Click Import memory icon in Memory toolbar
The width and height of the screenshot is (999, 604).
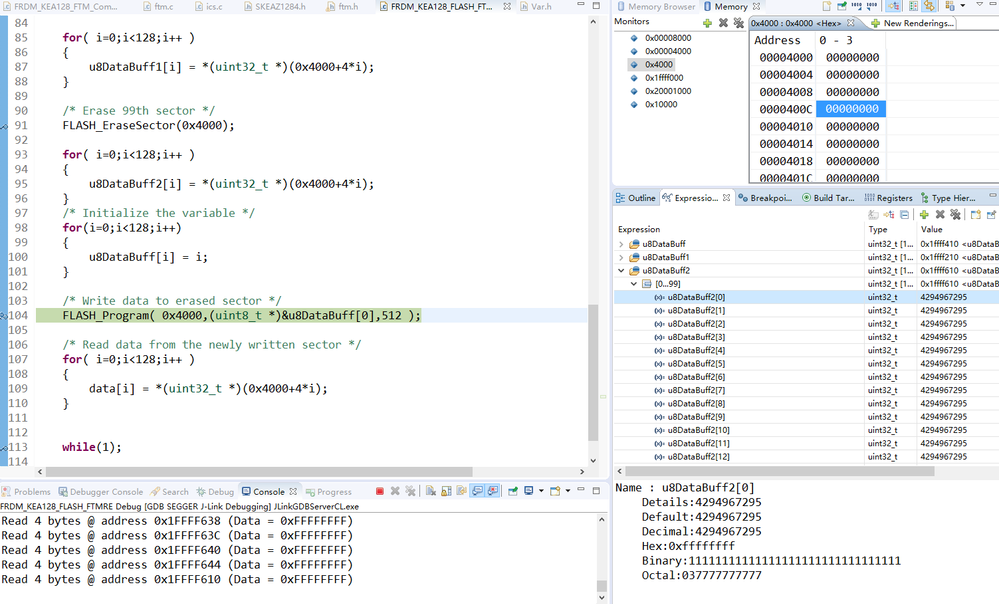click(x=856, y=6)
